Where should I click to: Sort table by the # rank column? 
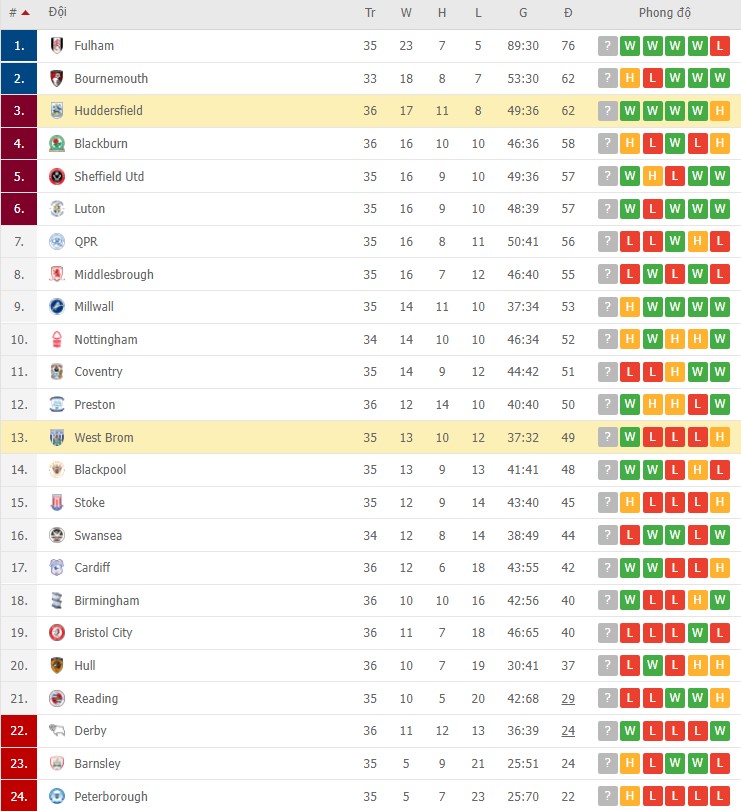18,13
